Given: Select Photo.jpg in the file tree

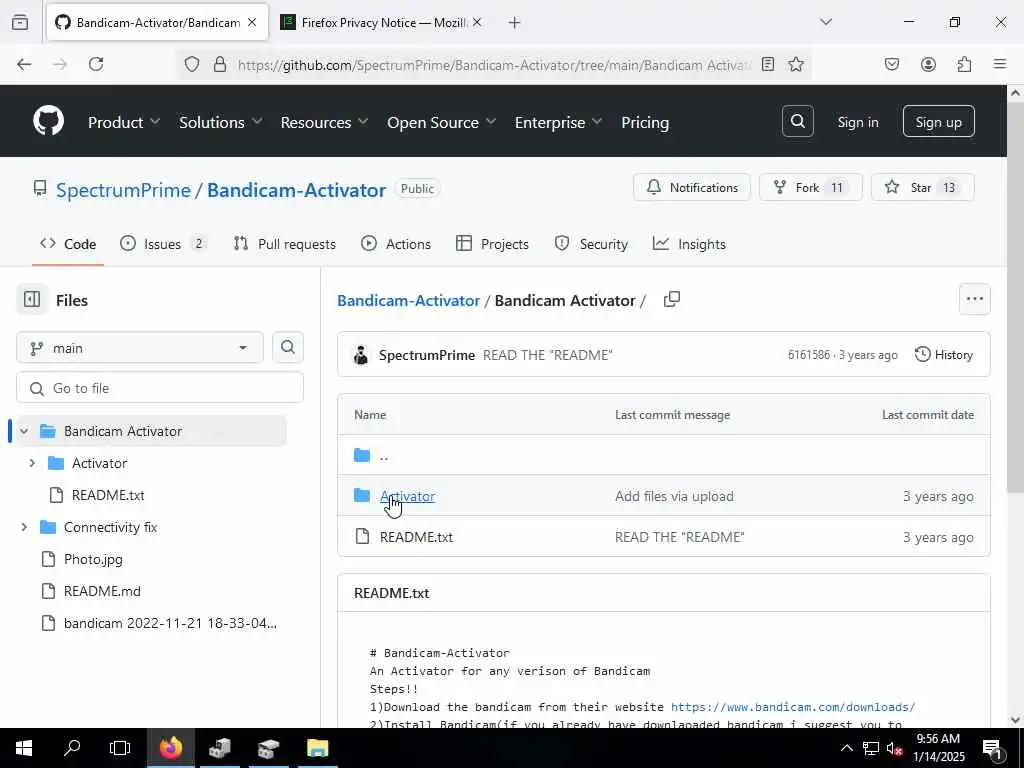Looking at the screenshot, I should click(93, 559).
